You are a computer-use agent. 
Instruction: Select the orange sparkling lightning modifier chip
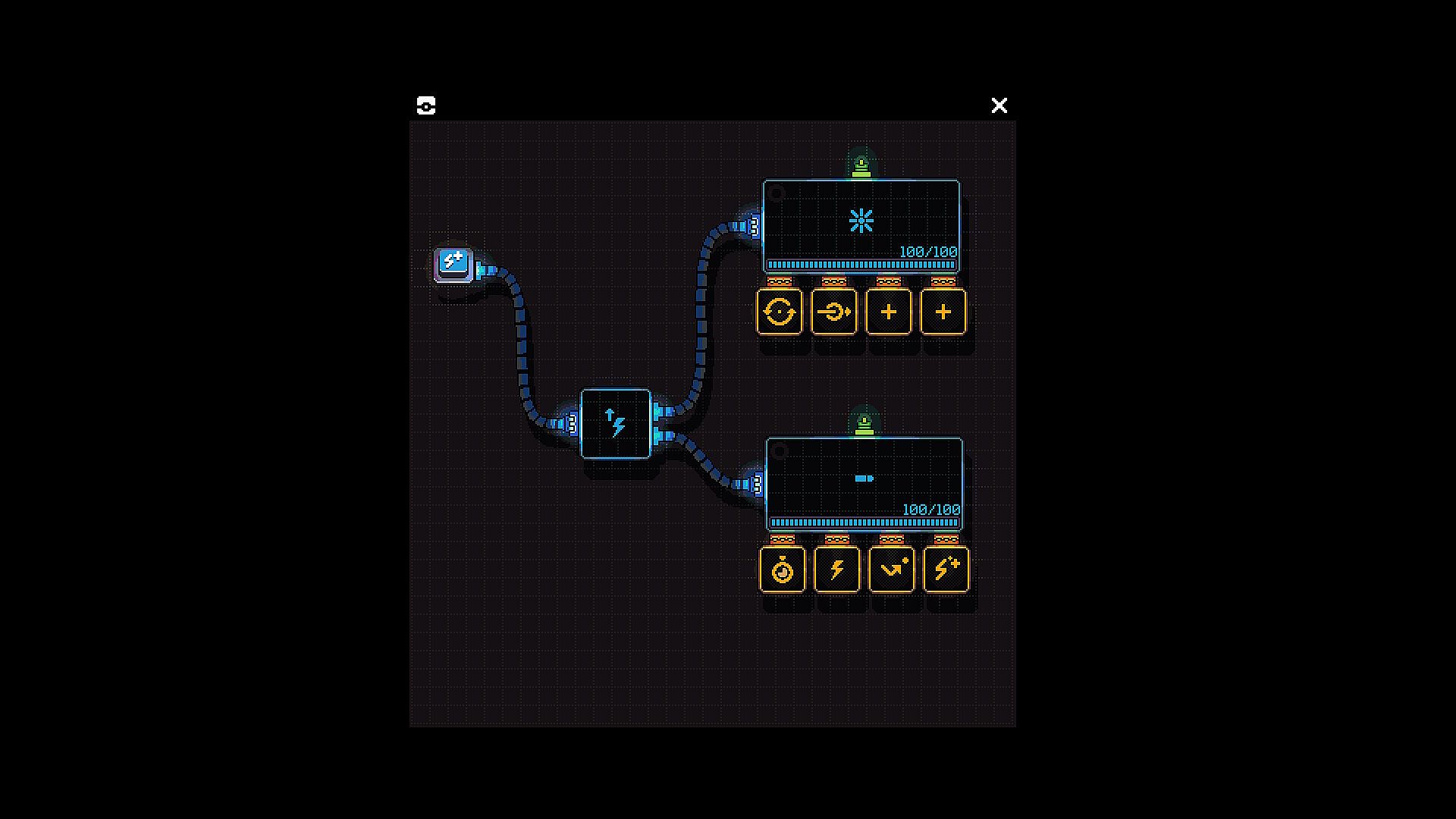946,569
